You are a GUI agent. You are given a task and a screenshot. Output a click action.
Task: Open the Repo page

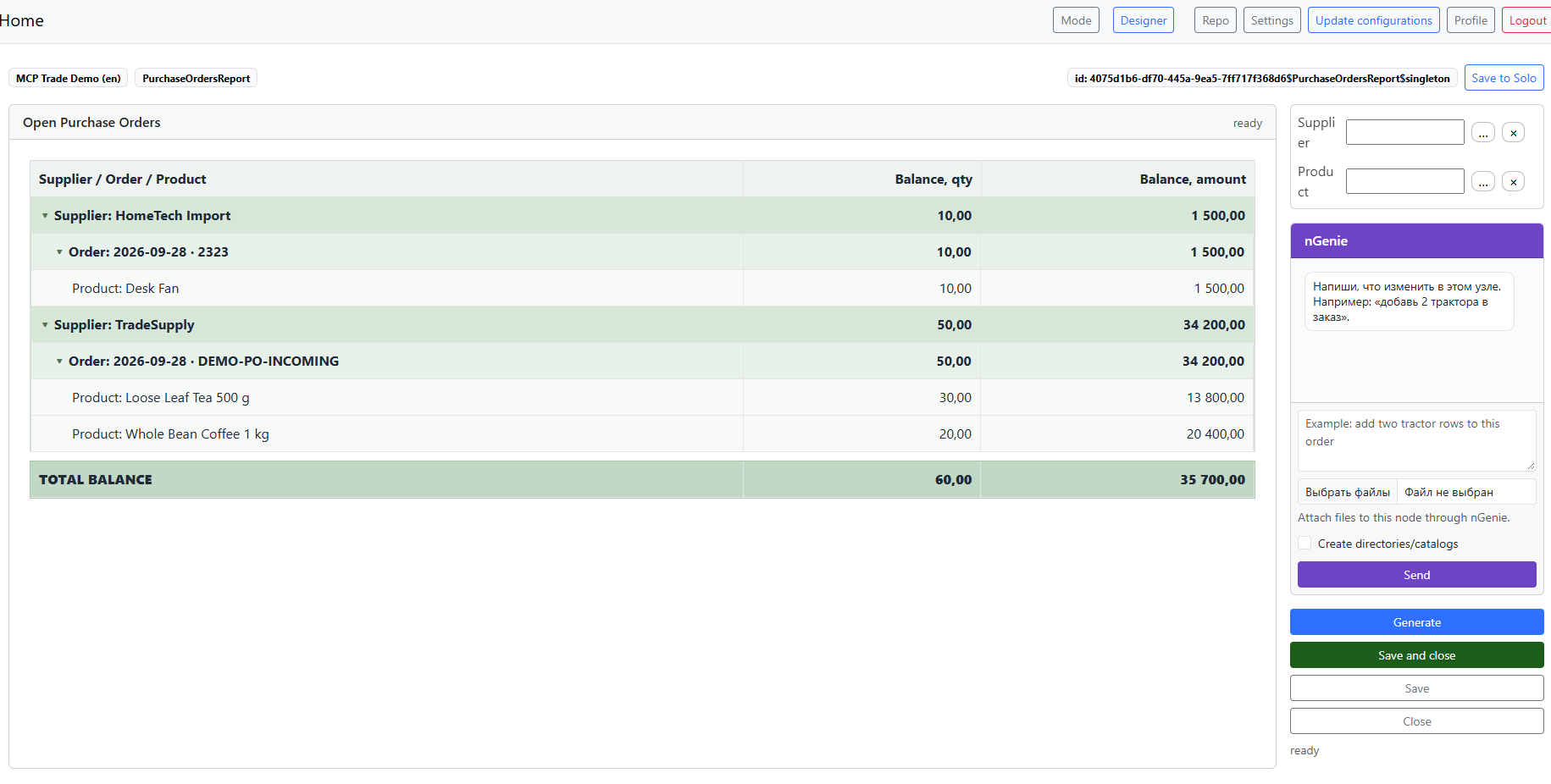pyautogui.click(x=1216, y=20)
